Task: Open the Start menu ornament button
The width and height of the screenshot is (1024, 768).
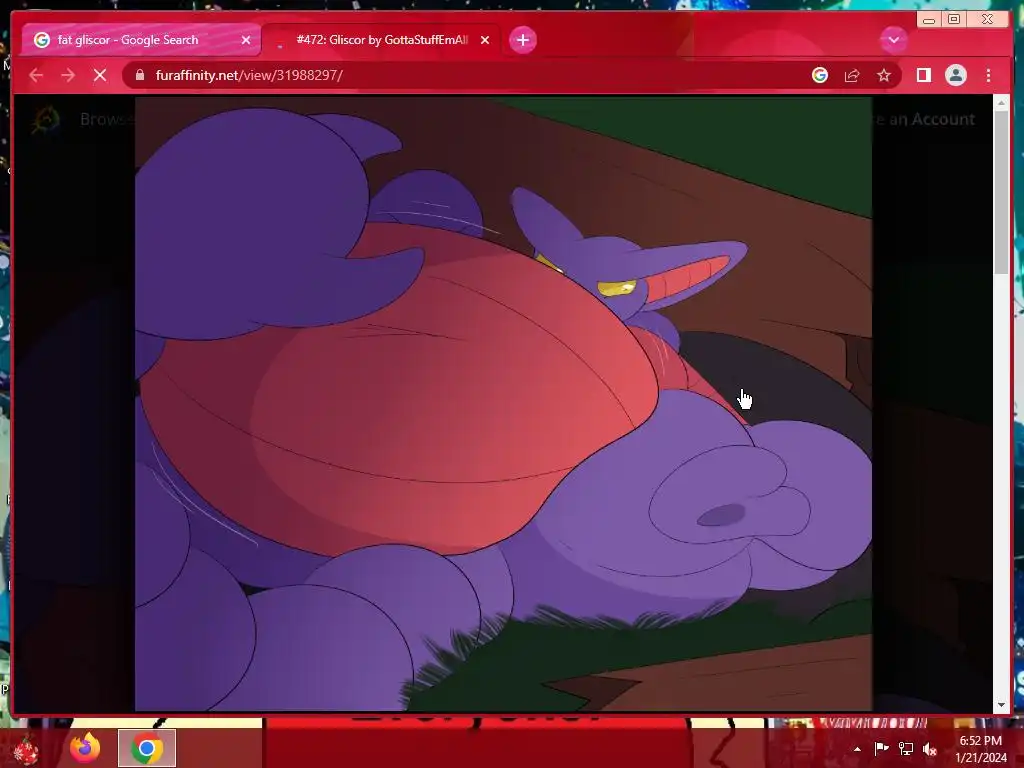Action: (26, 750)
